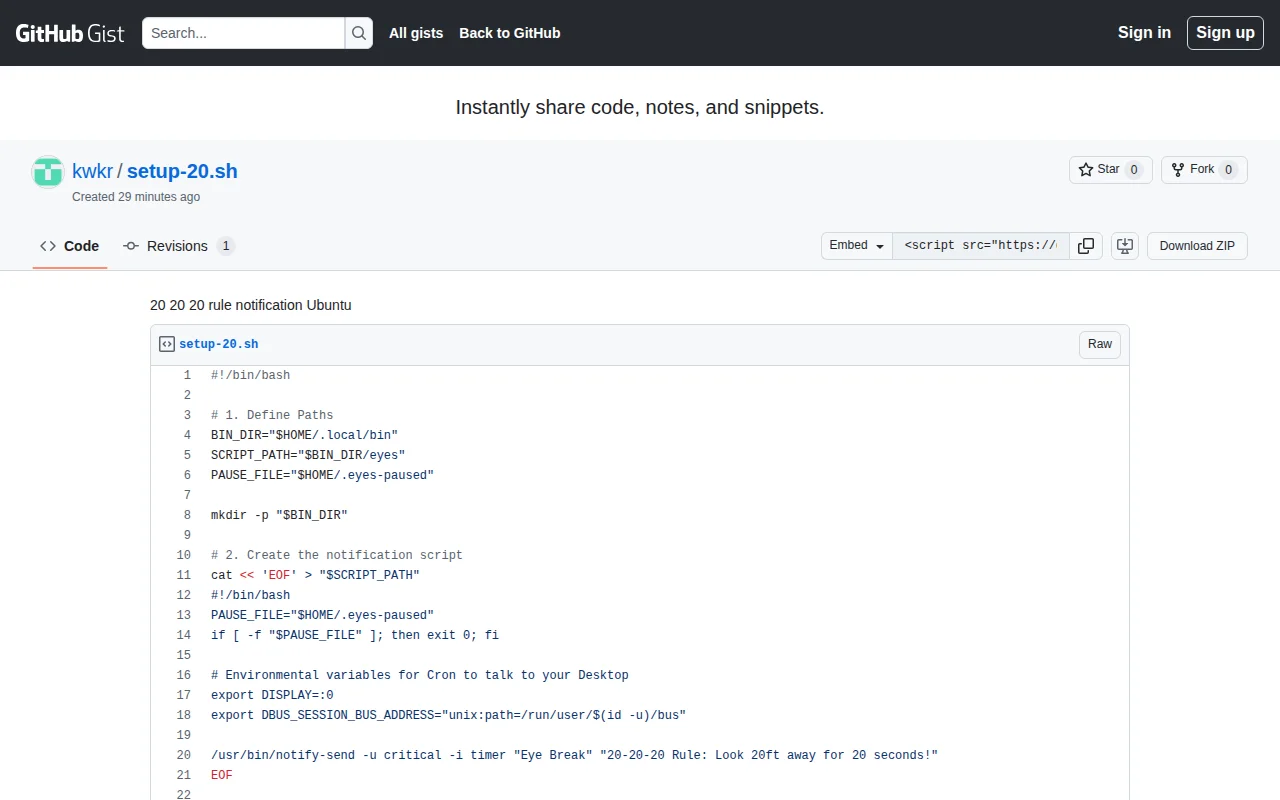Open the GitHub Gist logo home link
Image resolution: width=1280 pixels, height=800 pixels.
(x=70, y=33)
